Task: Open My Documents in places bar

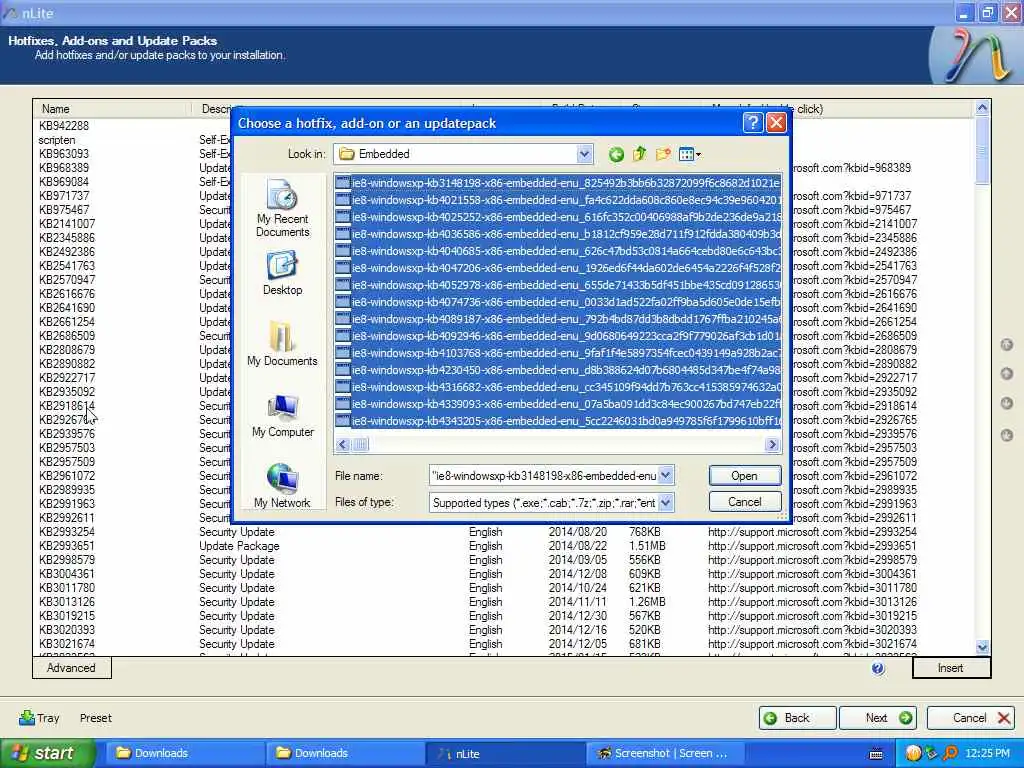Action: (282, 344)
